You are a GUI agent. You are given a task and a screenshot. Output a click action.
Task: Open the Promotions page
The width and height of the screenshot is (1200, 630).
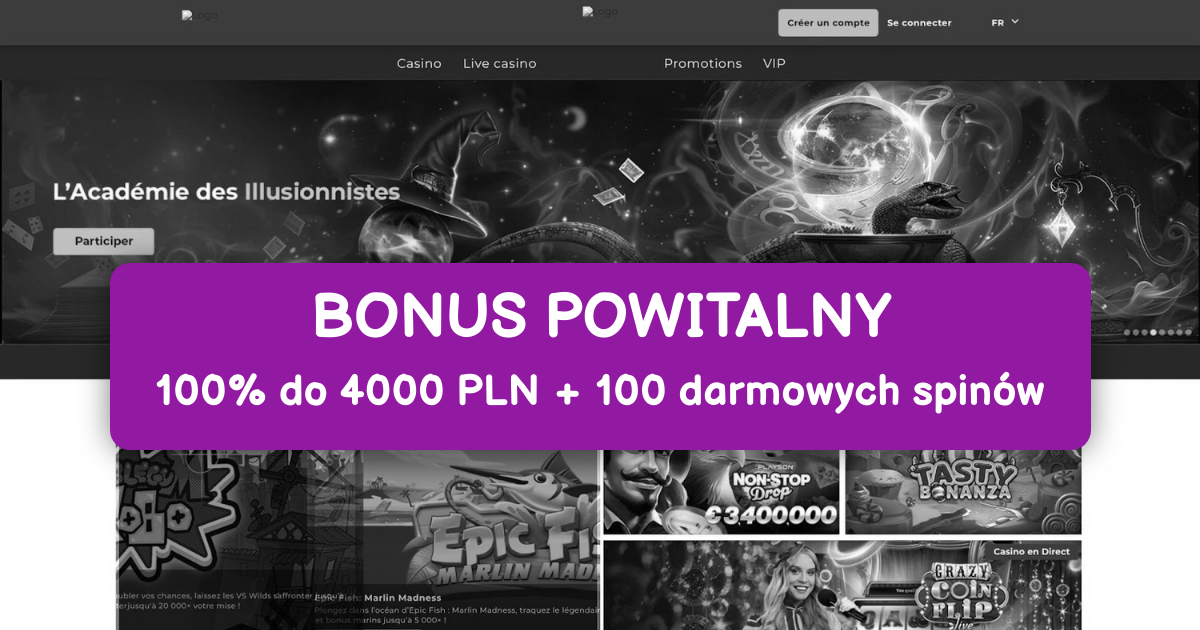pyautogui.click(x=703, y=63)
